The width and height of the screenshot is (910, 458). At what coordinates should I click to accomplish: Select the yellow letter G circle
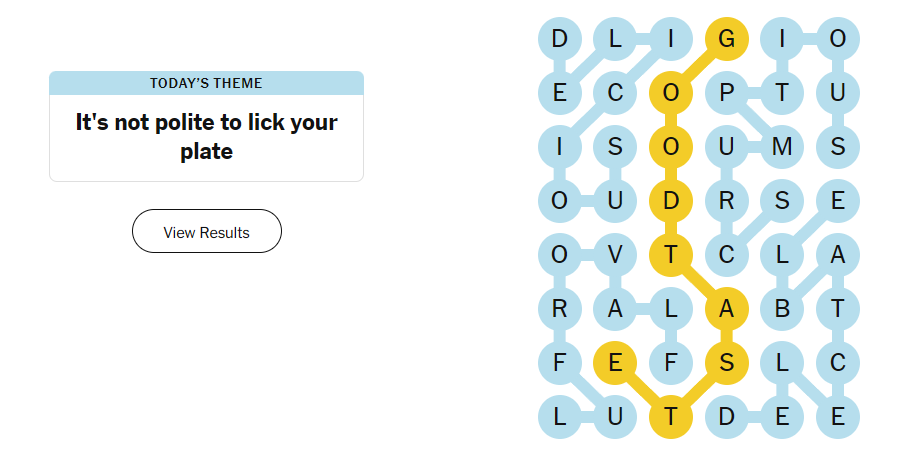727,39
